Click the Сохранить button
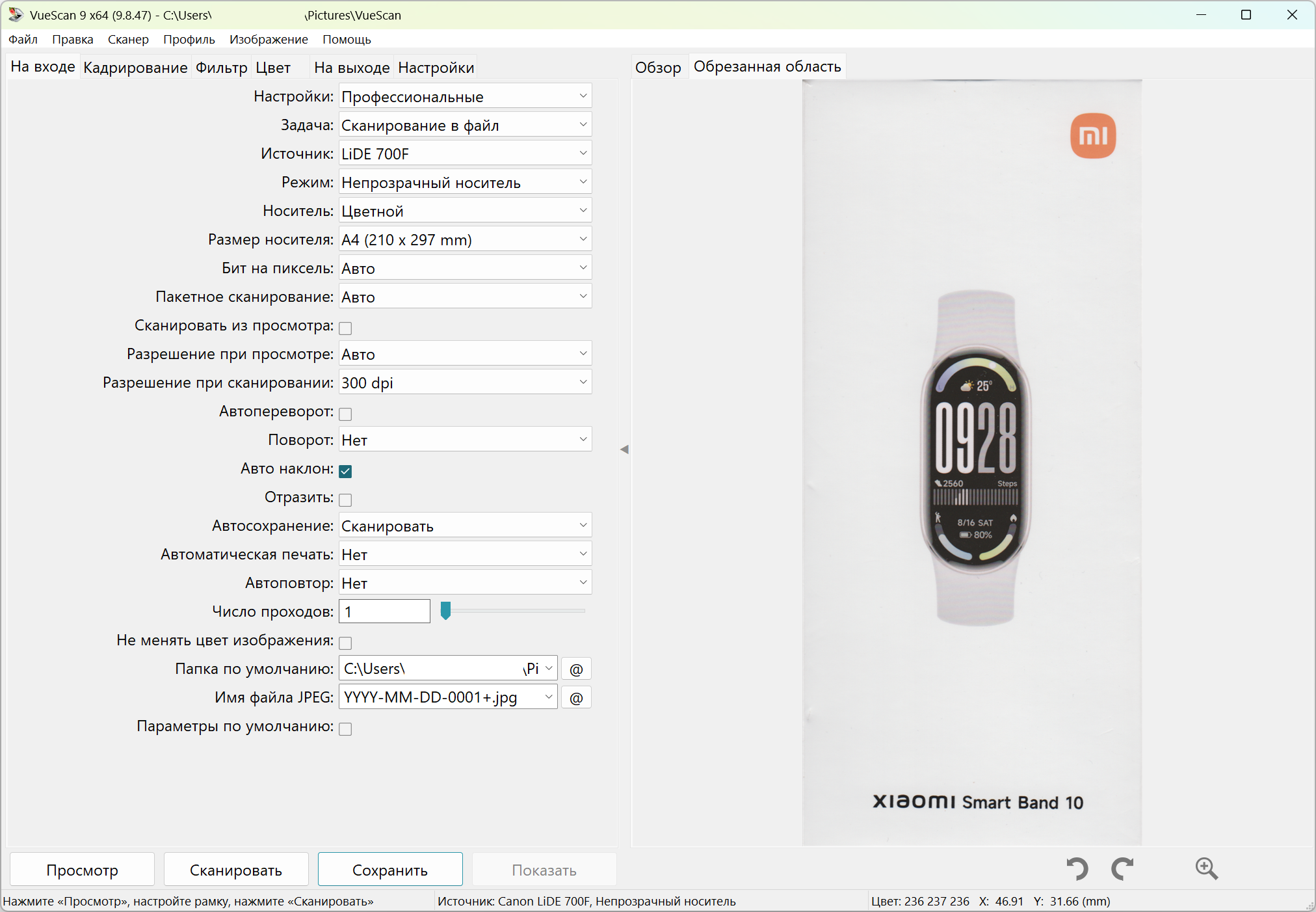 (390, 870)
